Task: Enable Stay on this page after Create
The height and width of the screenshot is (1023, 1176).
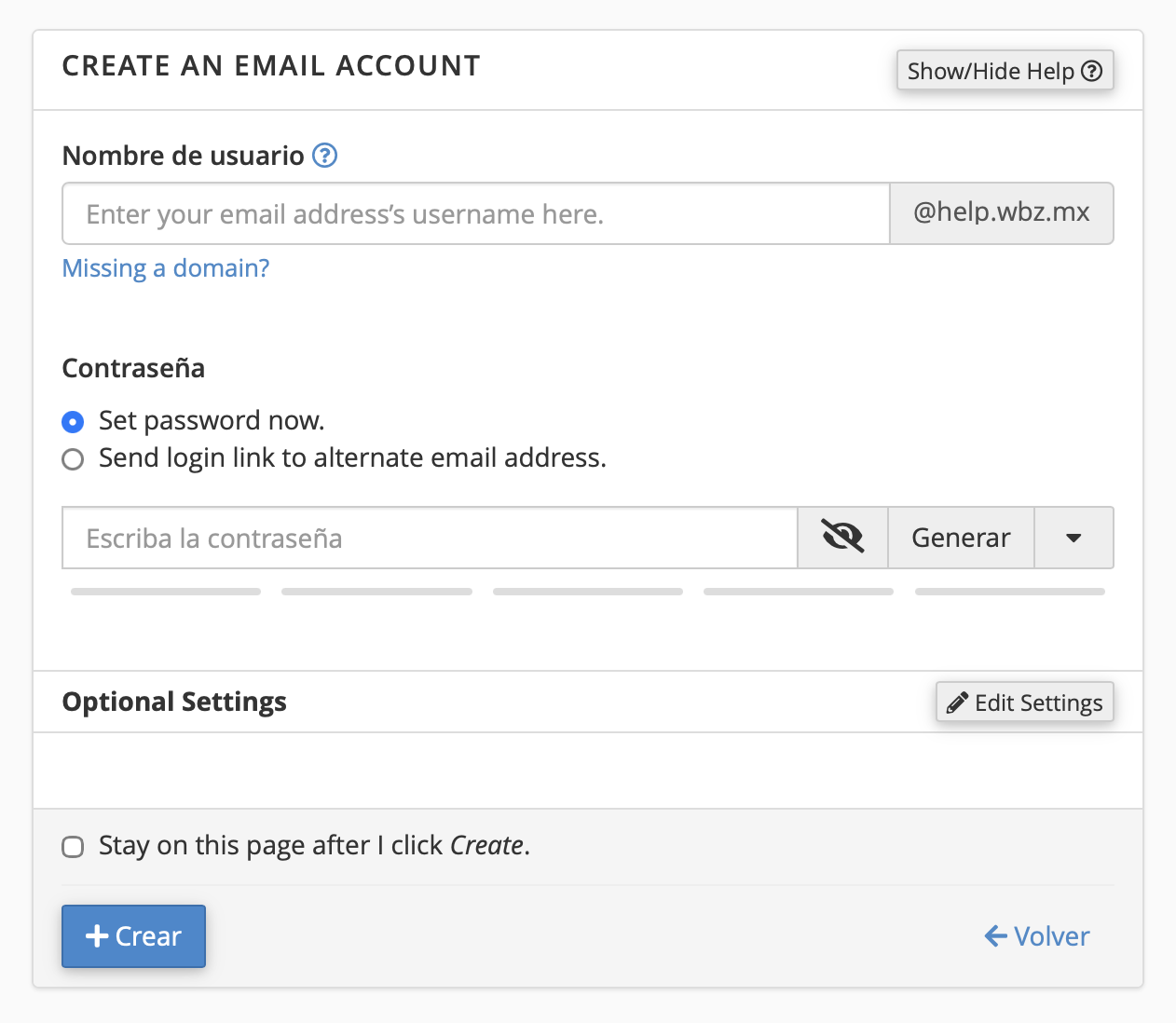Action: (x=73, y=847)
